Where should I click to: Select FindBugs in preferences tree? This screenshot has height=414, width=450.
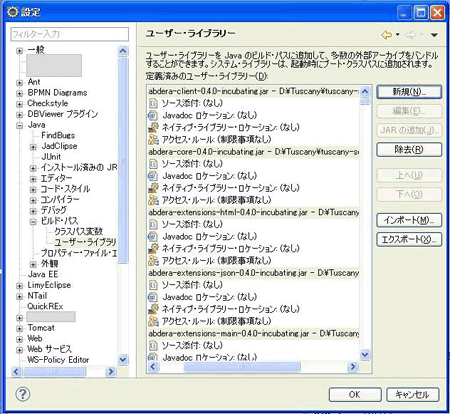(58, 135)
